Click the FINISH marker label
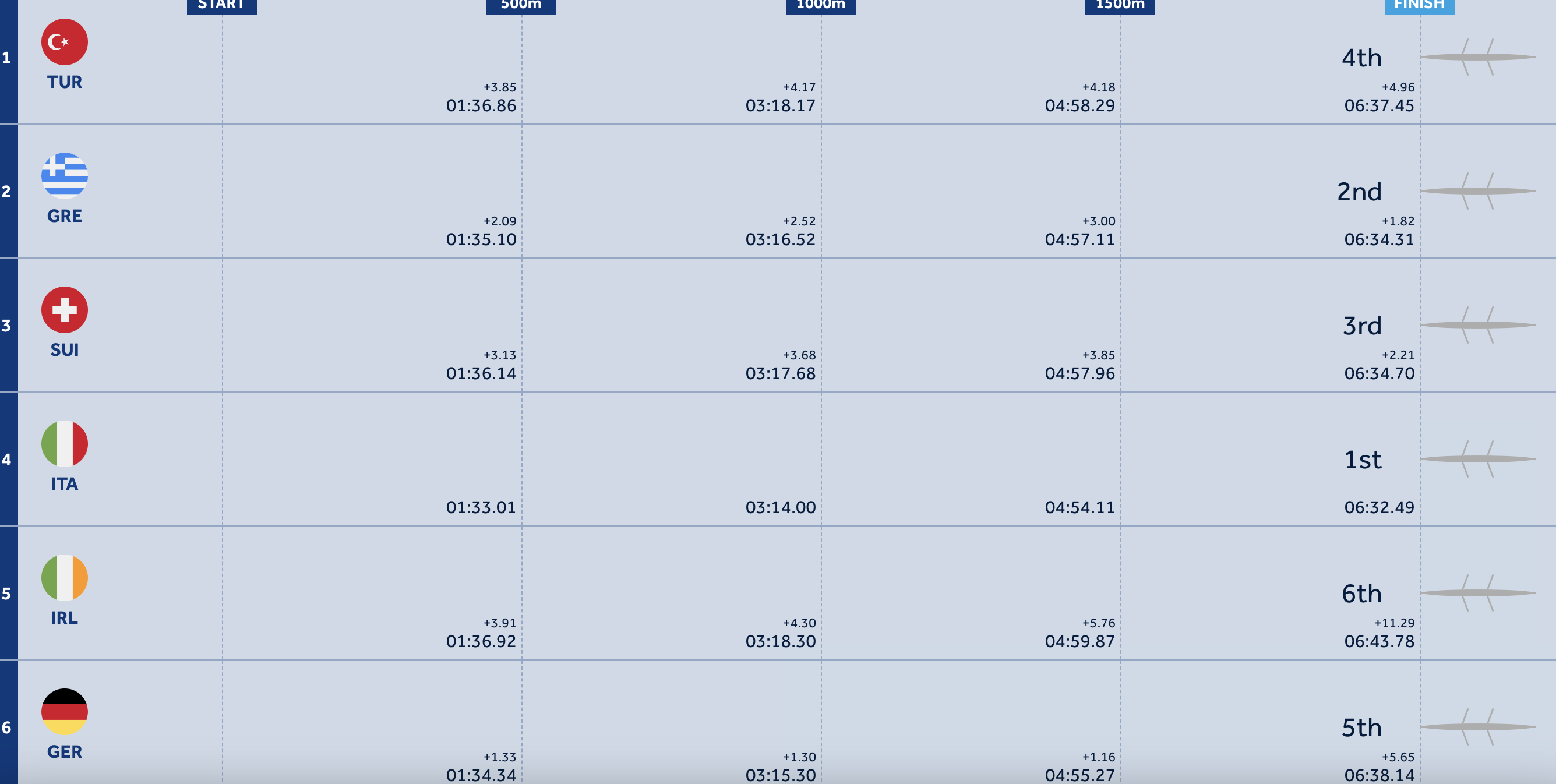The height and width of the screenshot is (784, 1556). (x=1419, y=5)
